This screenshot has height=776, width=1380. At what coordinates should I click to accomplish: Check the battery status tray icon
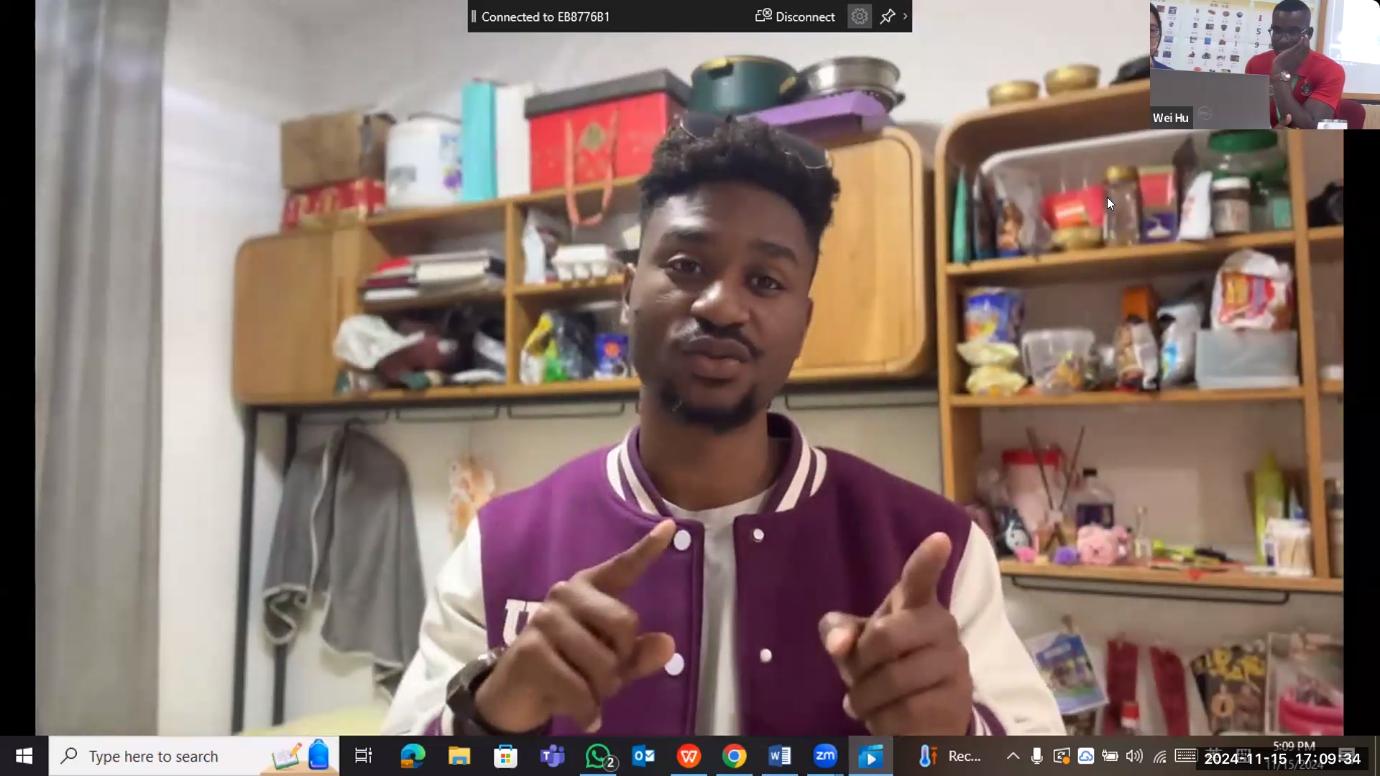click(x=1110, y=756)
